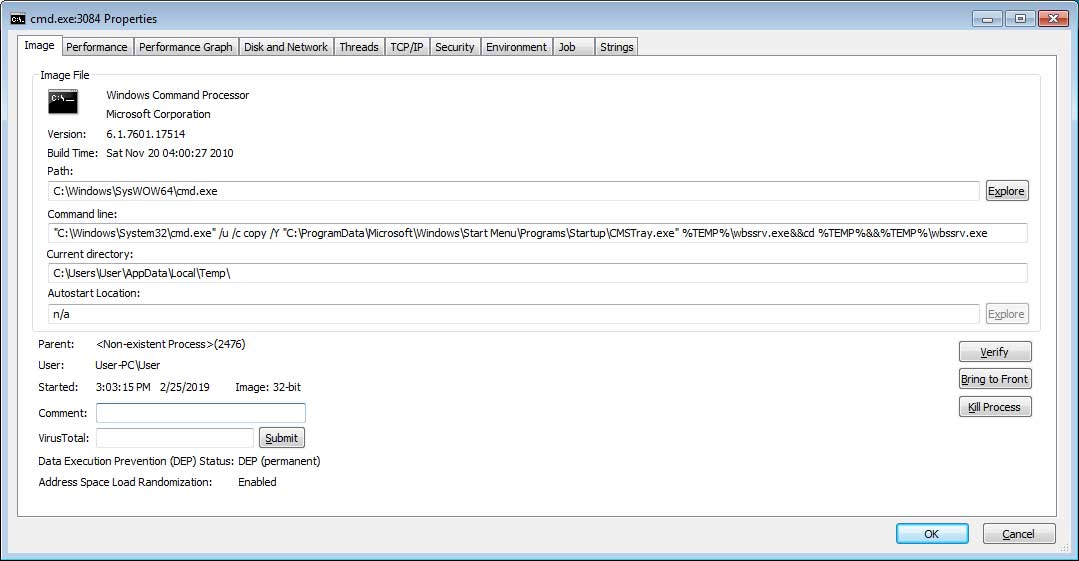The image size is (1079, 561).
Task: Click Explore next to Autostart Location
Action: (x=1007, y=314)
